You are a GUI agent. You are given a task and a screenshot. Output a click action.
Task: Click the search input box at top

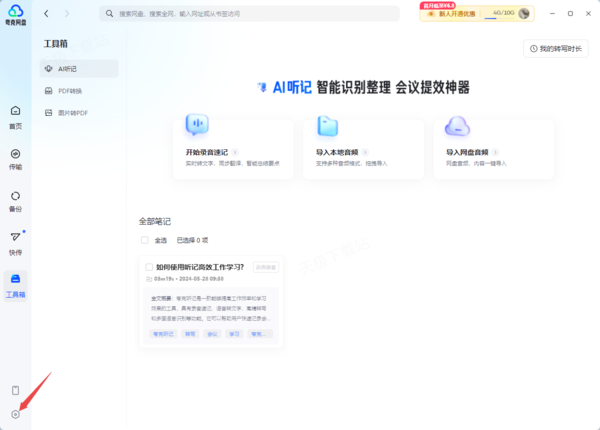point(250,14)
